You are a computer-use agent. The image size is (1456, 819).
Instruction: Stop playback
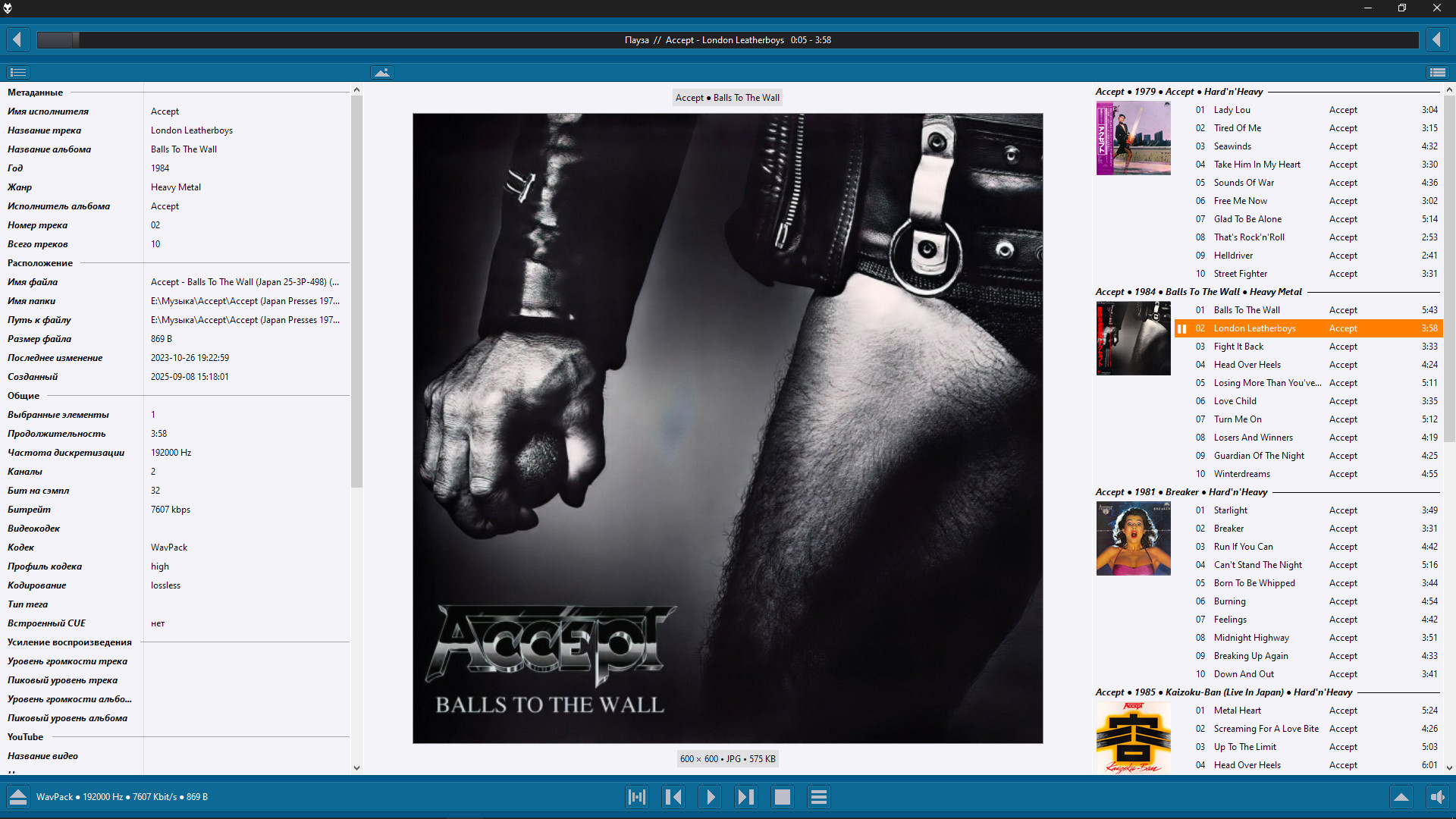pos(783,797)
